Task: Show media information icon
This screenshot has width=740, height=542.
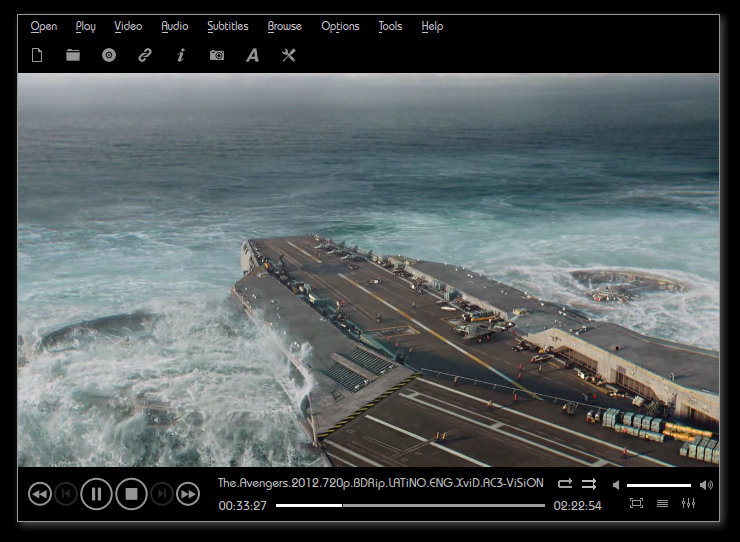Action: point(181,55)
